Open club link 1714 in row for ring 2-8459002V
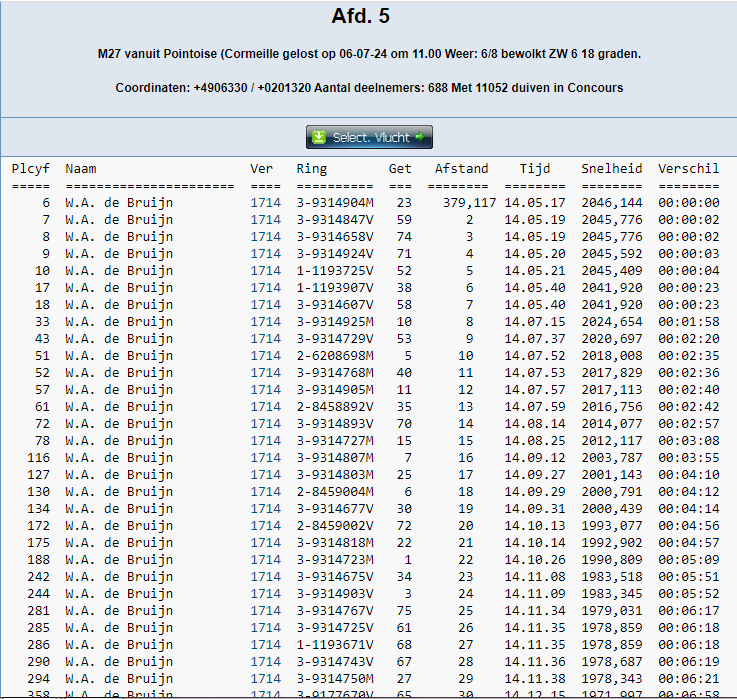737x699 pixels. (x=266, y=526)
